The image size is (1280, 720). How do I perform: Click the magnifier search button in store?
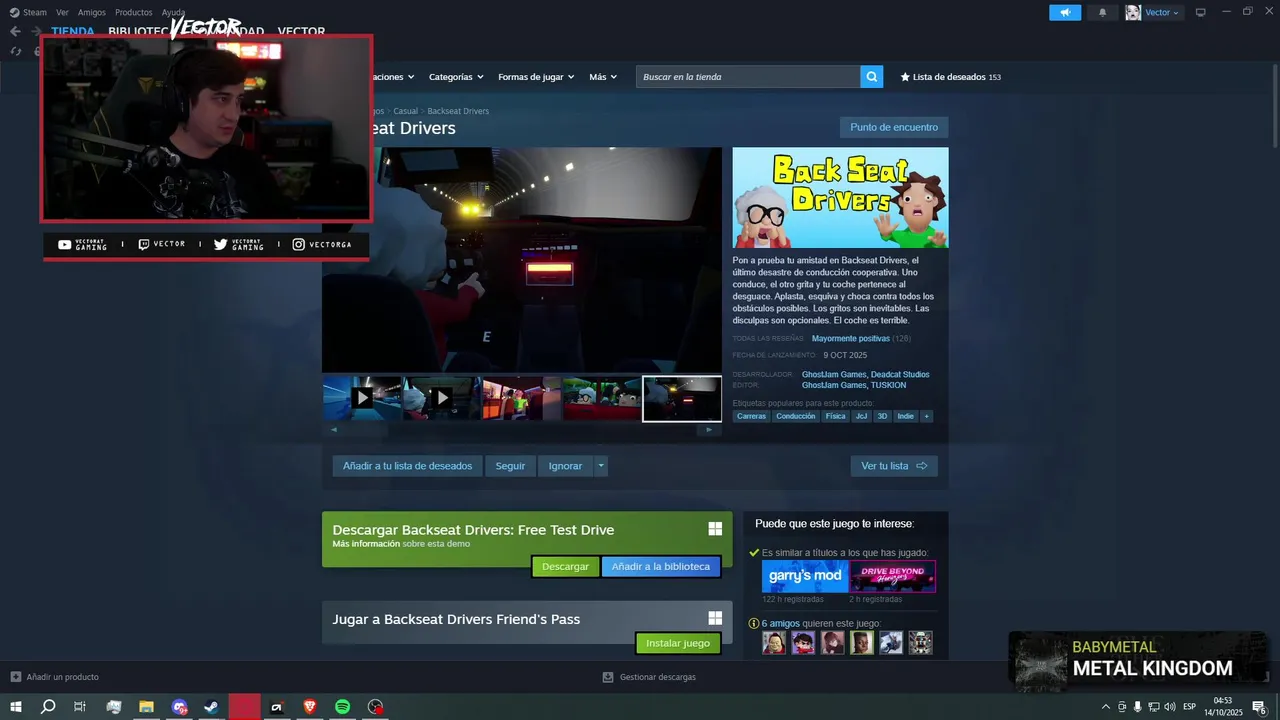point(872,77)
